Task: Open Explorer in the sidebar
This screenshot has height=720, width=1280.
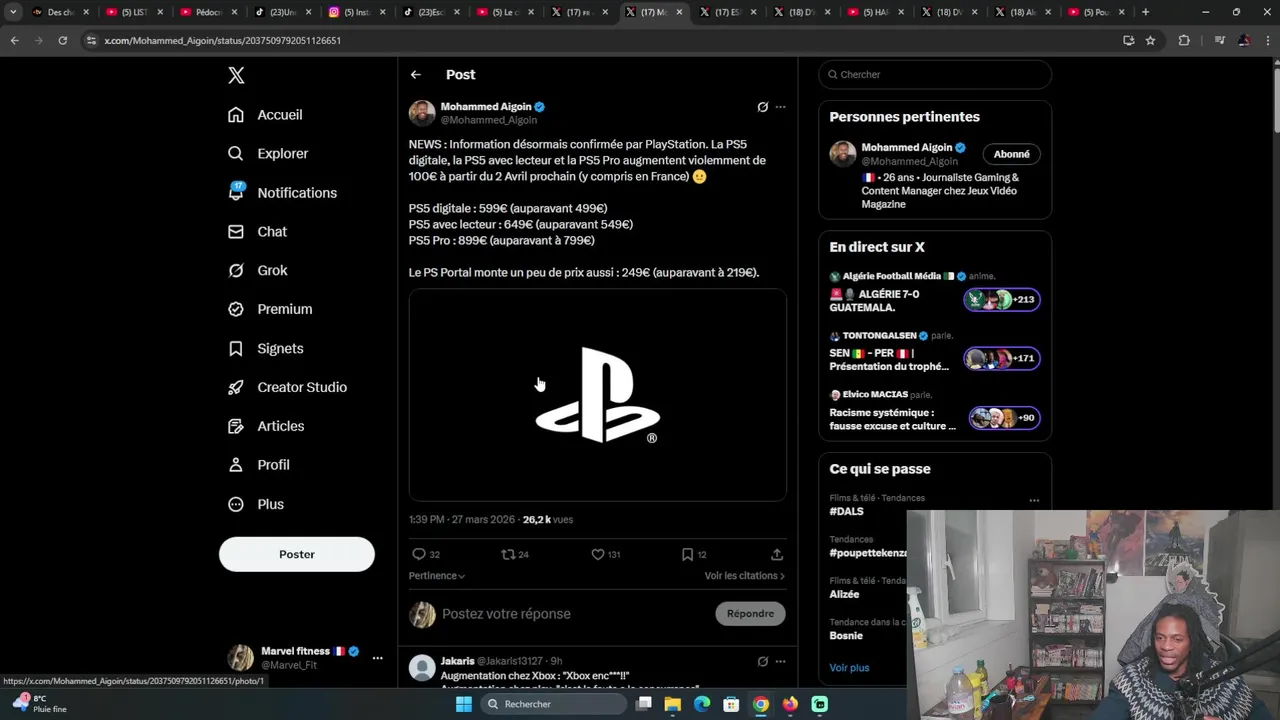Action: 268,154
